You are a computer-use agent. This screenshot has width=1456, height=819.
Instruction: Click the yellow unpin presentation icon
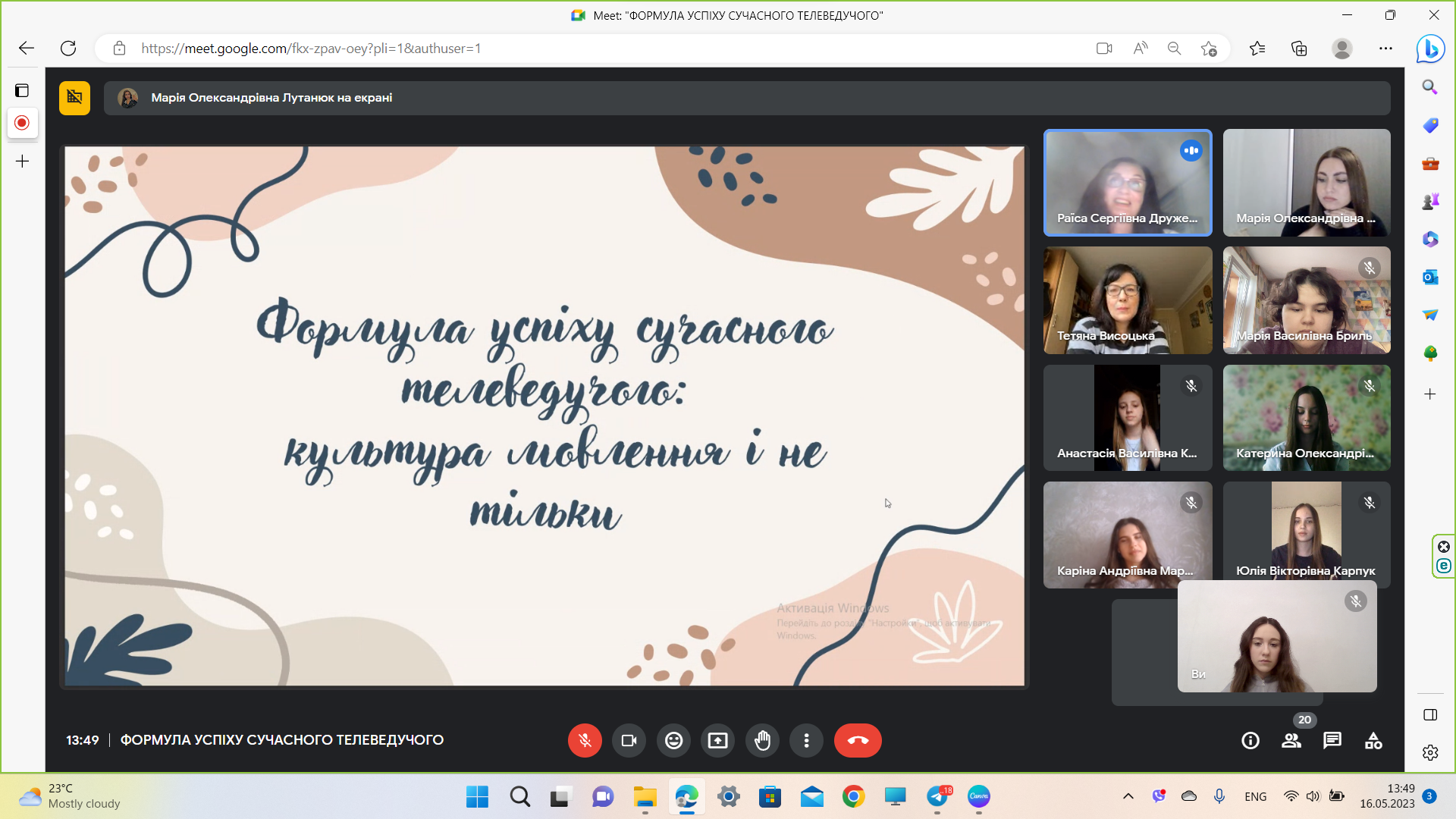click(74, 98)
